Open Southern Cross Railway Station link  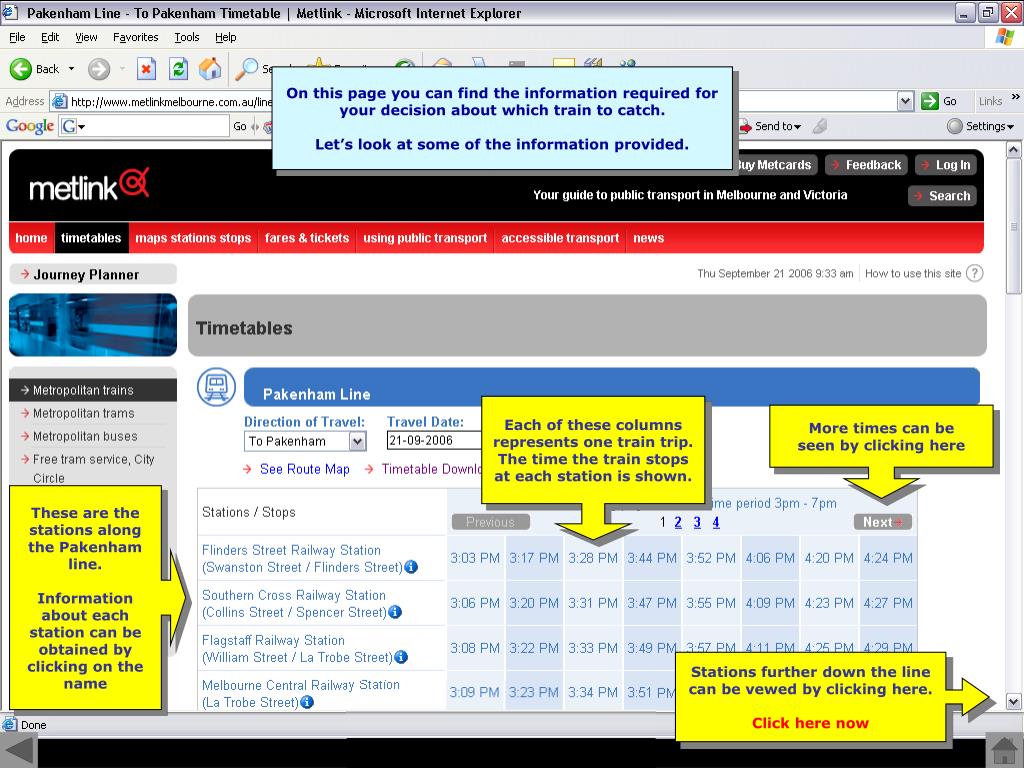click(294, 603)
